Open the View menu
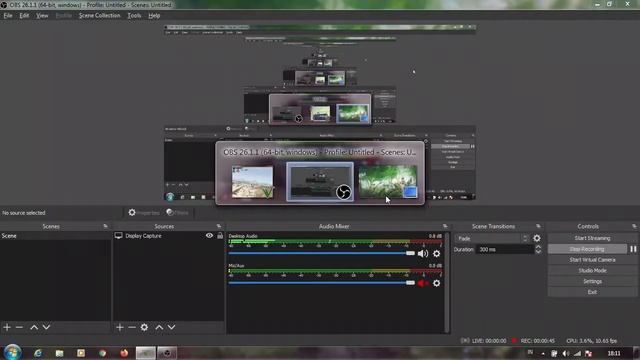The width and height of the screenshot is (640, 360). (42, 16)
